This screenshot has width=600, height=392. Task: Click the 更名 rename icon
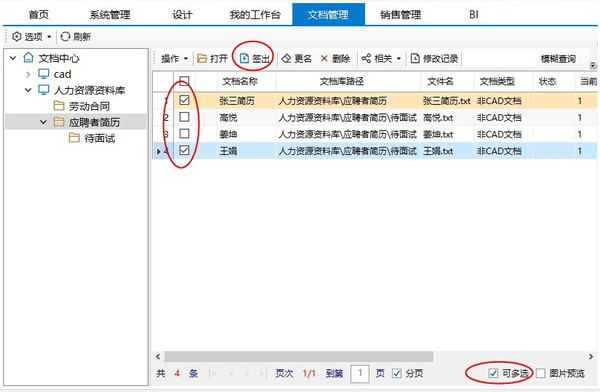(287, 58)
